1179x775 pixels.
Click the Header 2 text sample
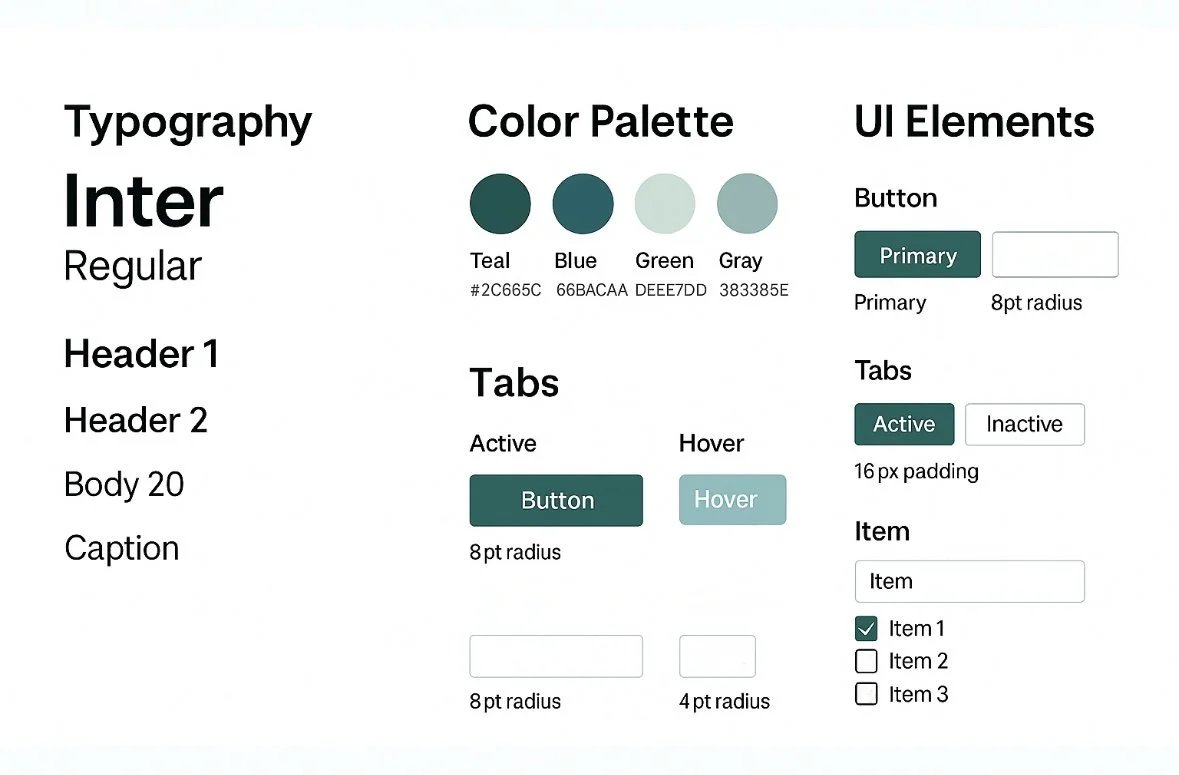(136, 420)
